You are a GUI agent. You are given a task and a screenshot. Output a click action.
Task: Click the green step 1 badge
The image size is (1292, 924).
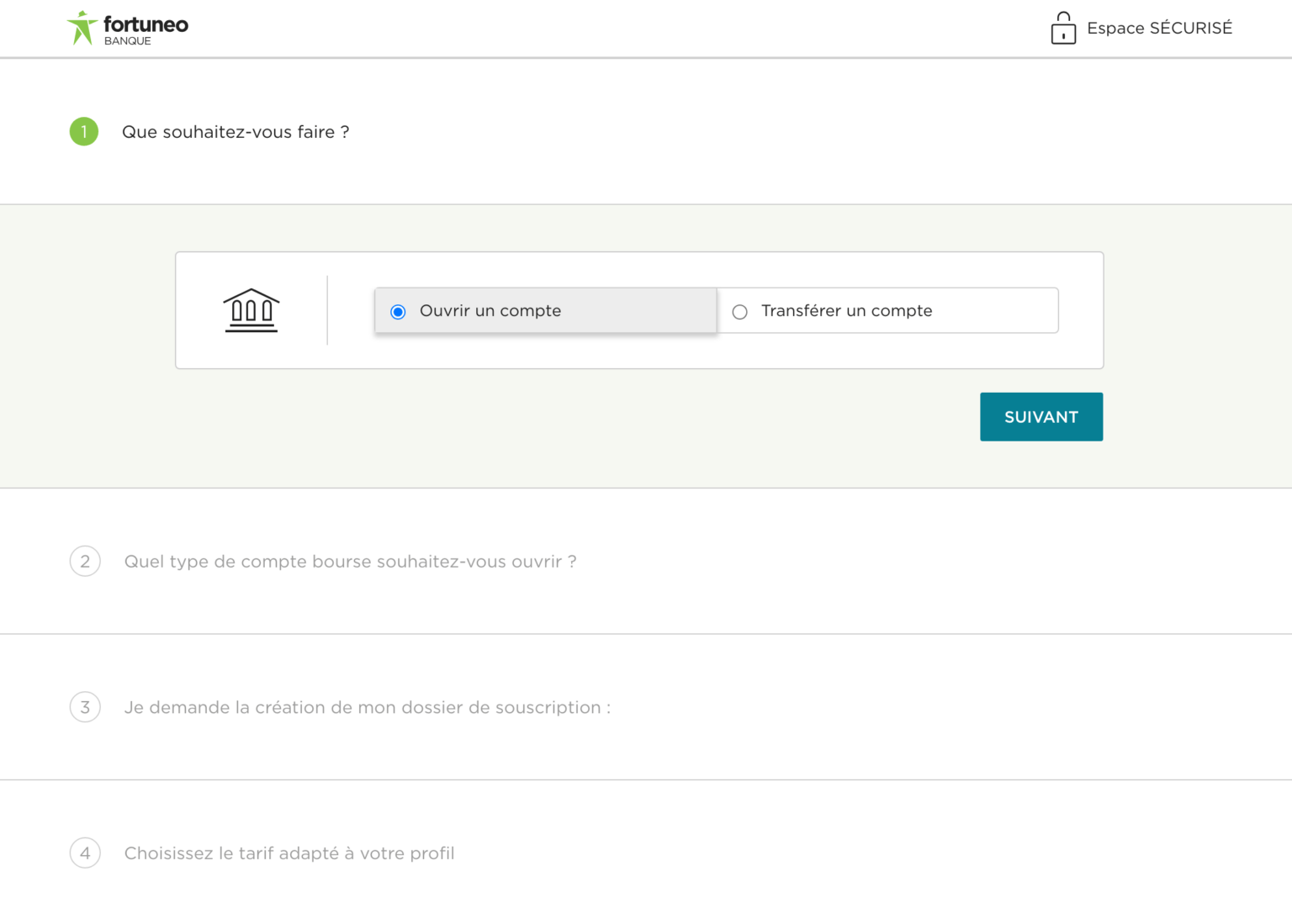click(x=84, y=132)
